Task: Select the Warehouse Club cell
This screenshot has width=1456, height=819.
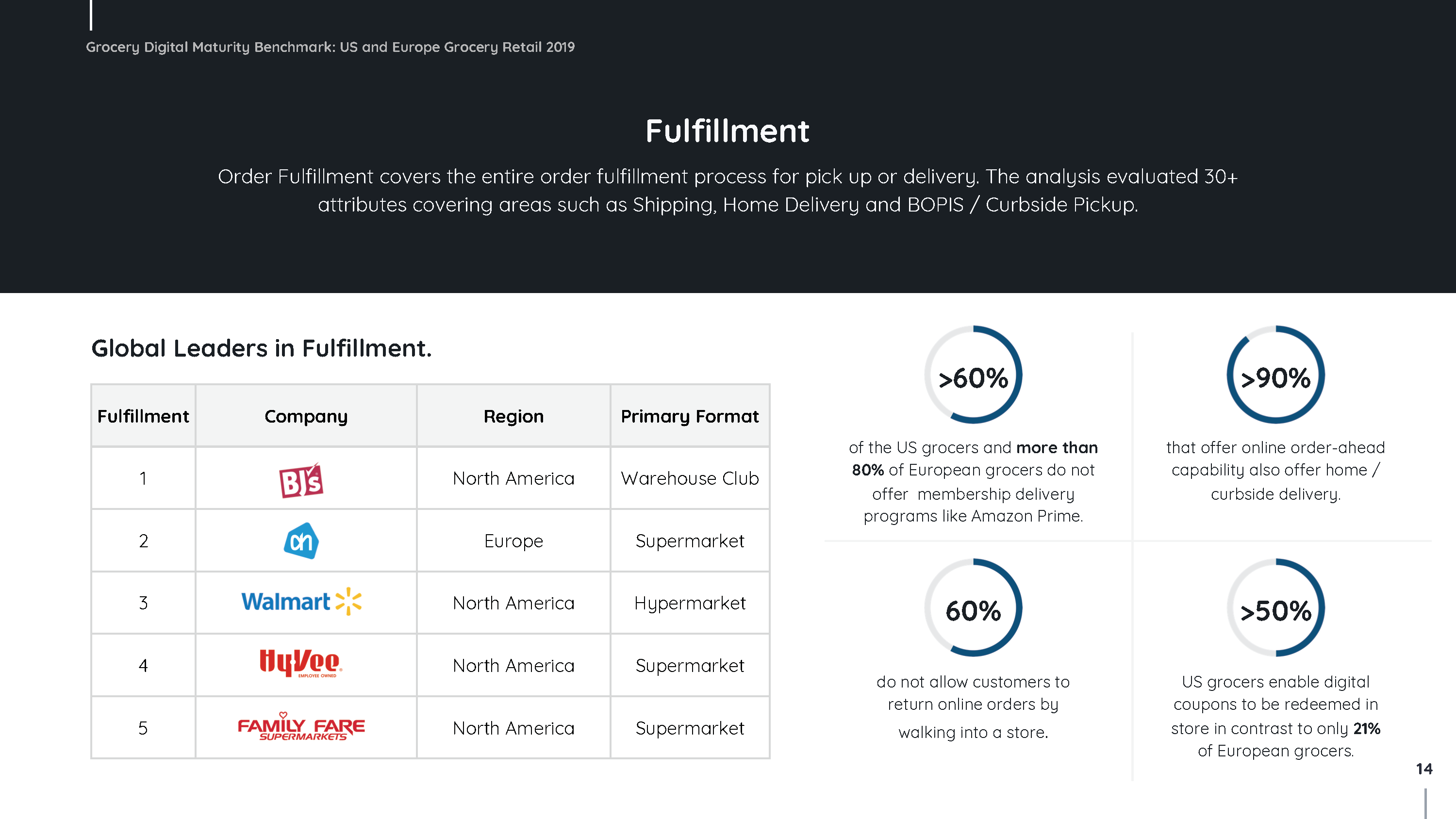Action: click(690, 478)
